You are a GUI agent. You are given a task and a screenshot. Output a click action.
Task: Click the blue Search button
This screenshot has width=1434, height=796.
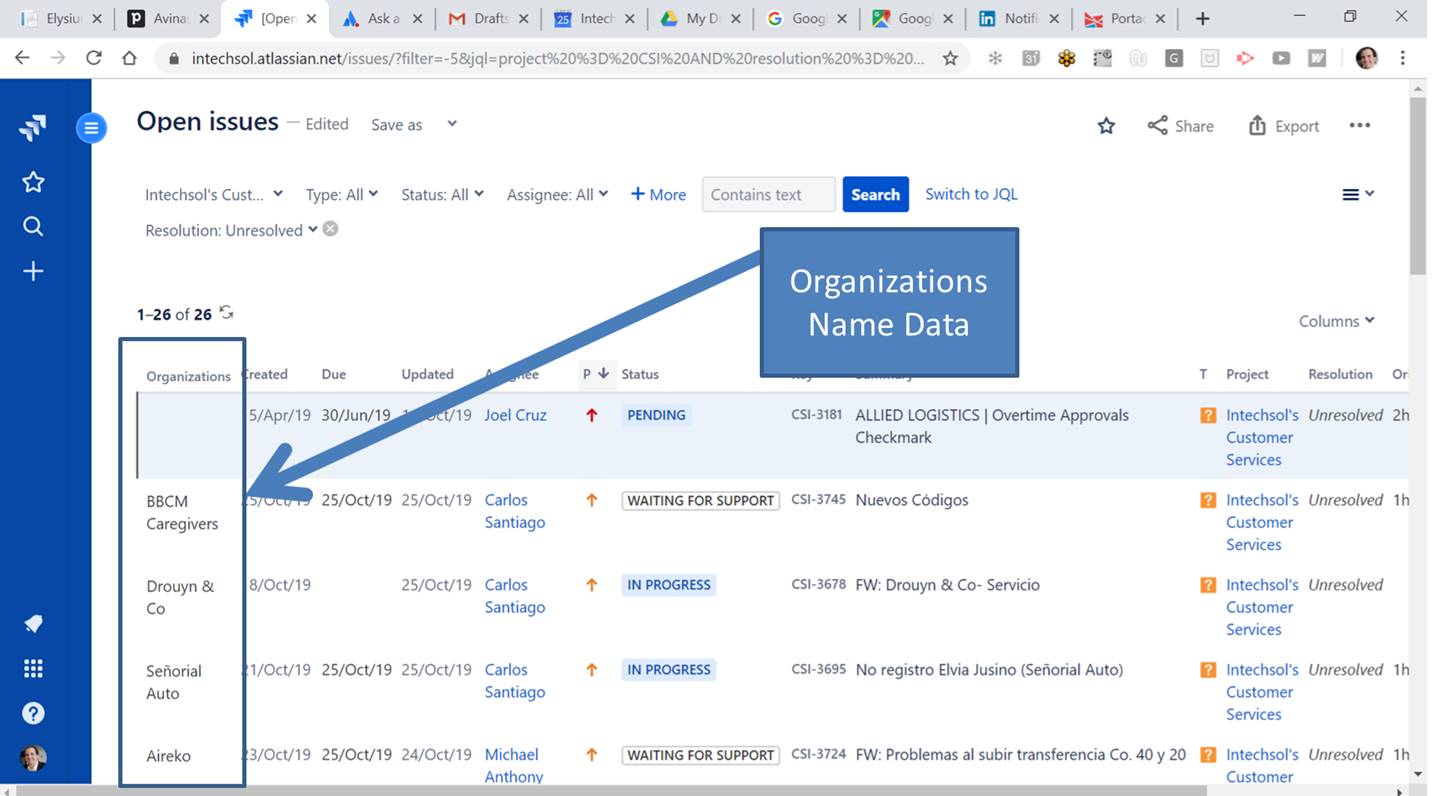[875, 194]
